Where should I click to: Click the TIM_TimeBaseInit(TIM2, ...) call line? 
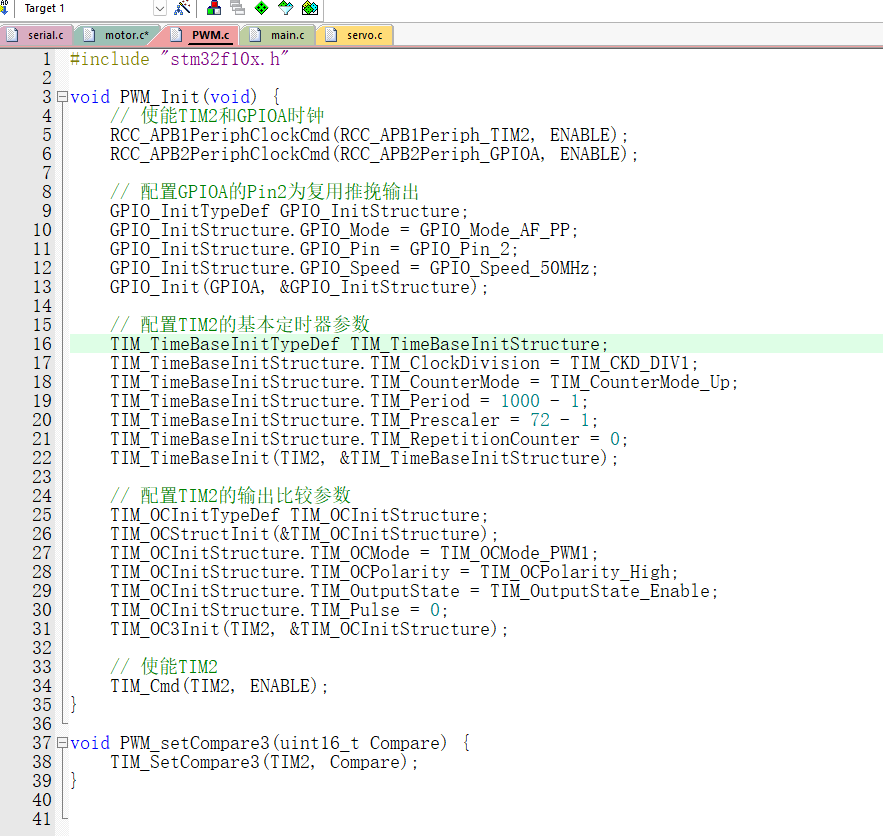tap(364, 458)
